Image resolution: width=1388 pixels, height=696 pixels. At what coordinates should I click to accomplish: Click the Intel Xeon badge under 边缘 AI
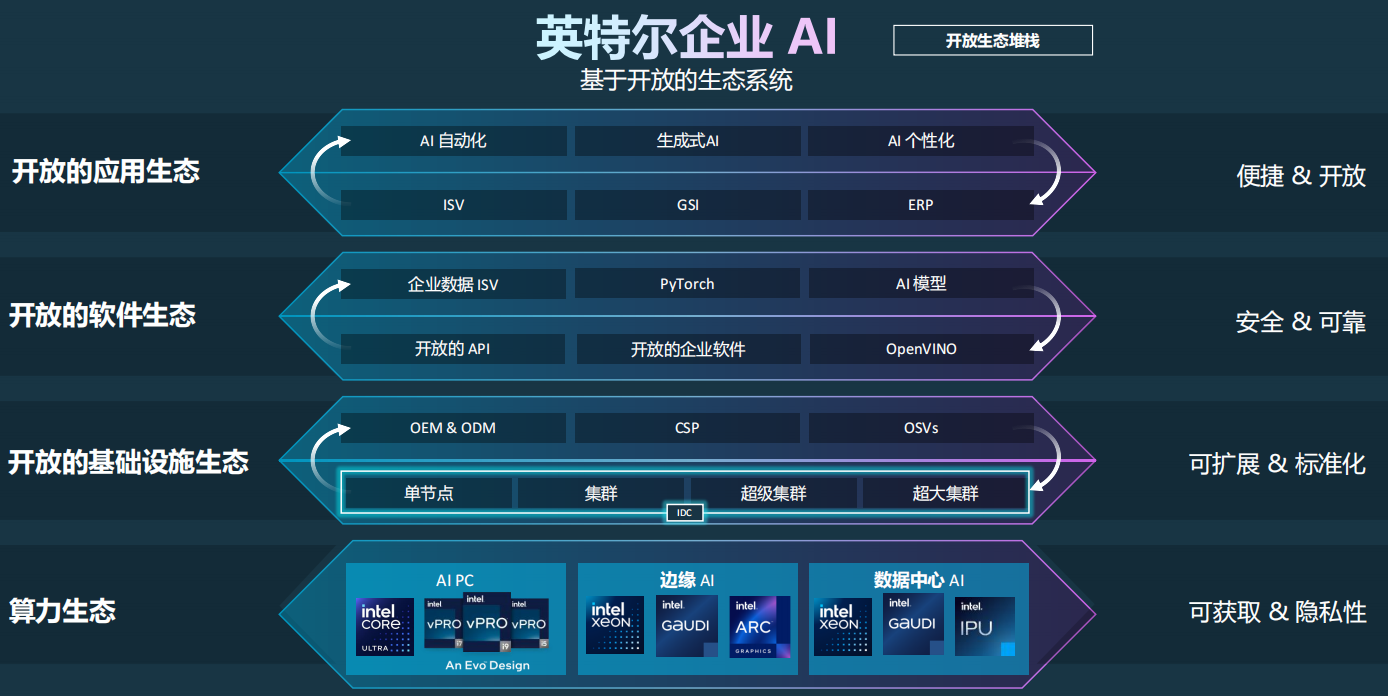pyautogui.click(x=615, y=625)
